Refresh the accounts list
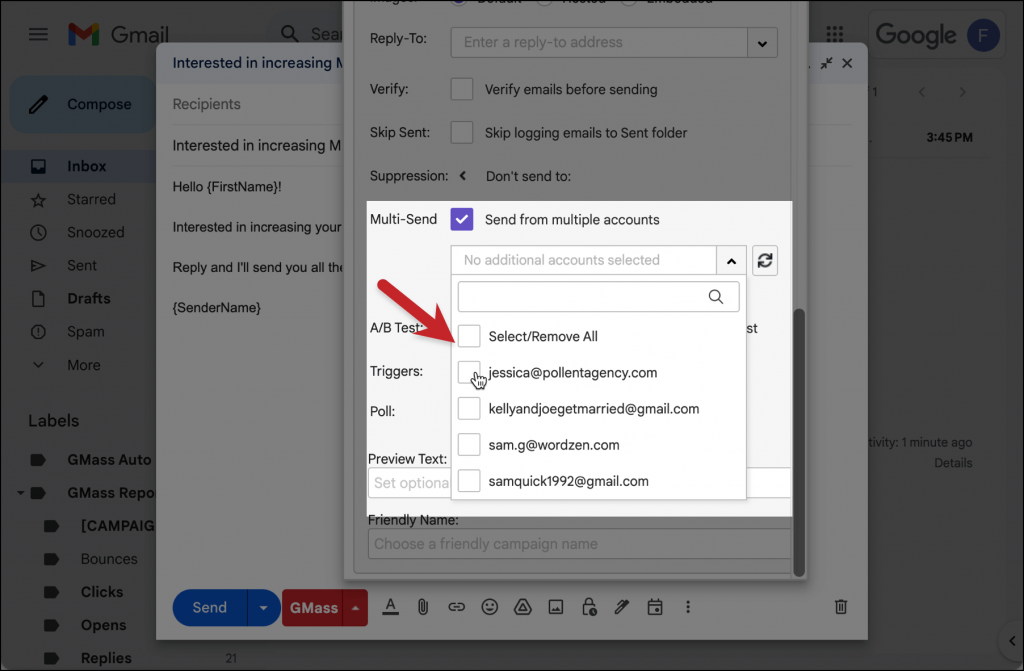This screenshot has height=671, width=1024. coord(764,260)
